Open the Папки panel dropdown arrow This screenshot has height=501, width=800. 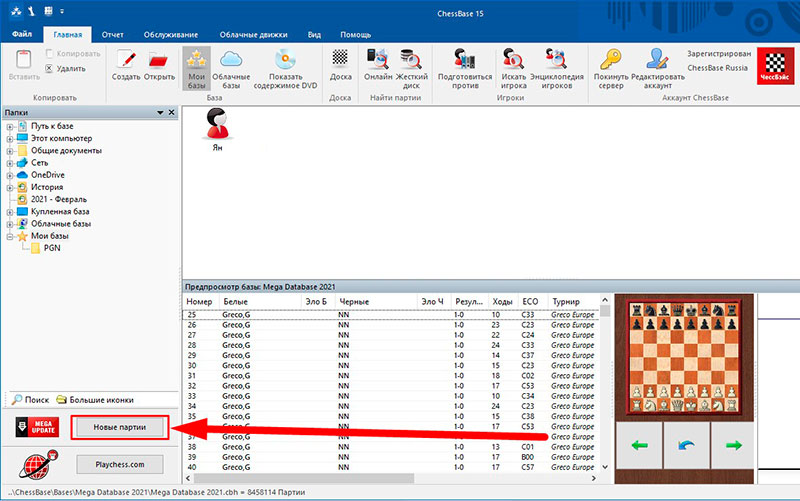tap(161, 114)
